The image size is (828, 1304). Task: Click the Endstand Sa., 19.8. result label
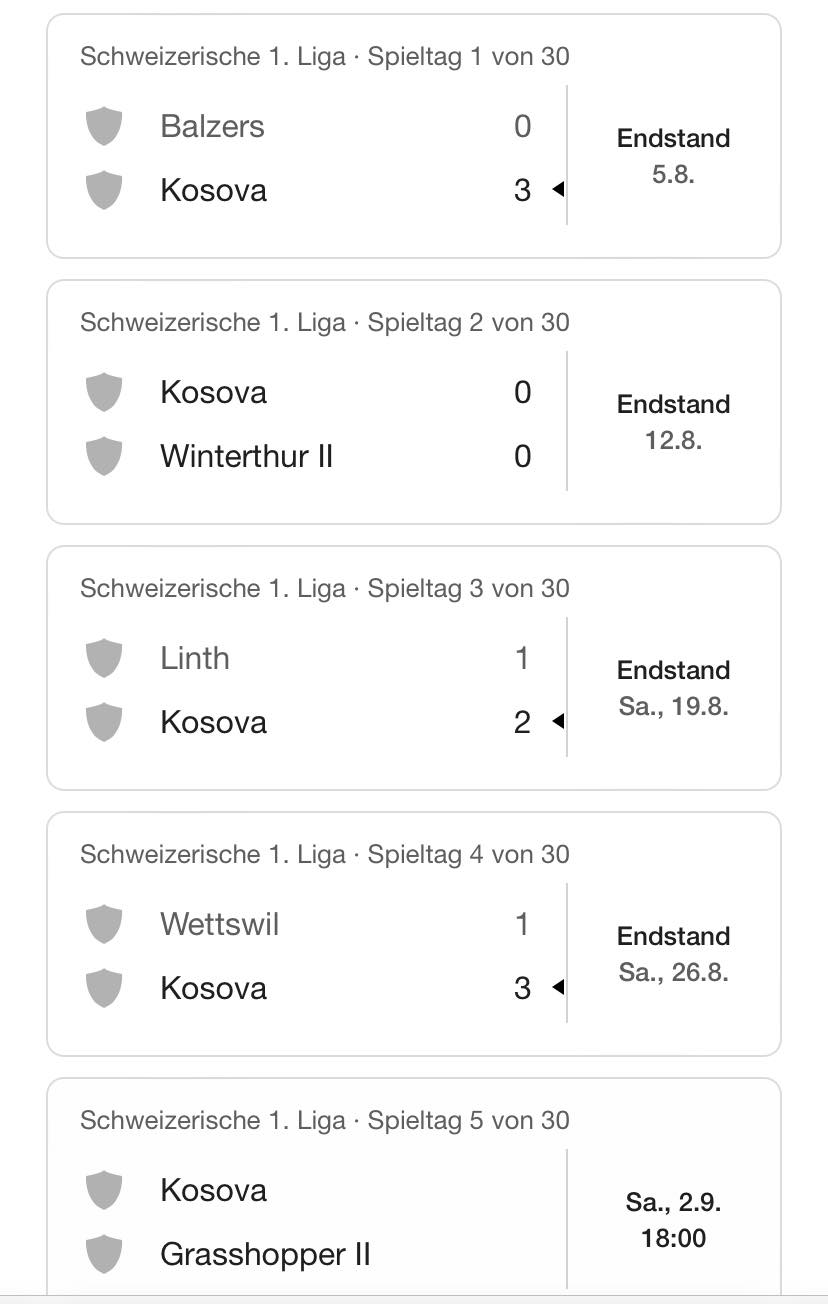[x=673, y=688]
